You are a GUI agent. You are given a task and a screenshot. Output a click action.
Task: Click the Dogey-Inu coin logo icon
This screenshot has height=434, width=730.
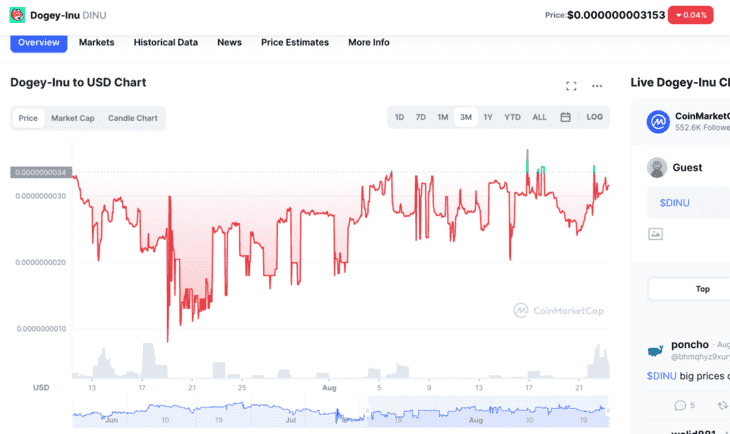17,15
